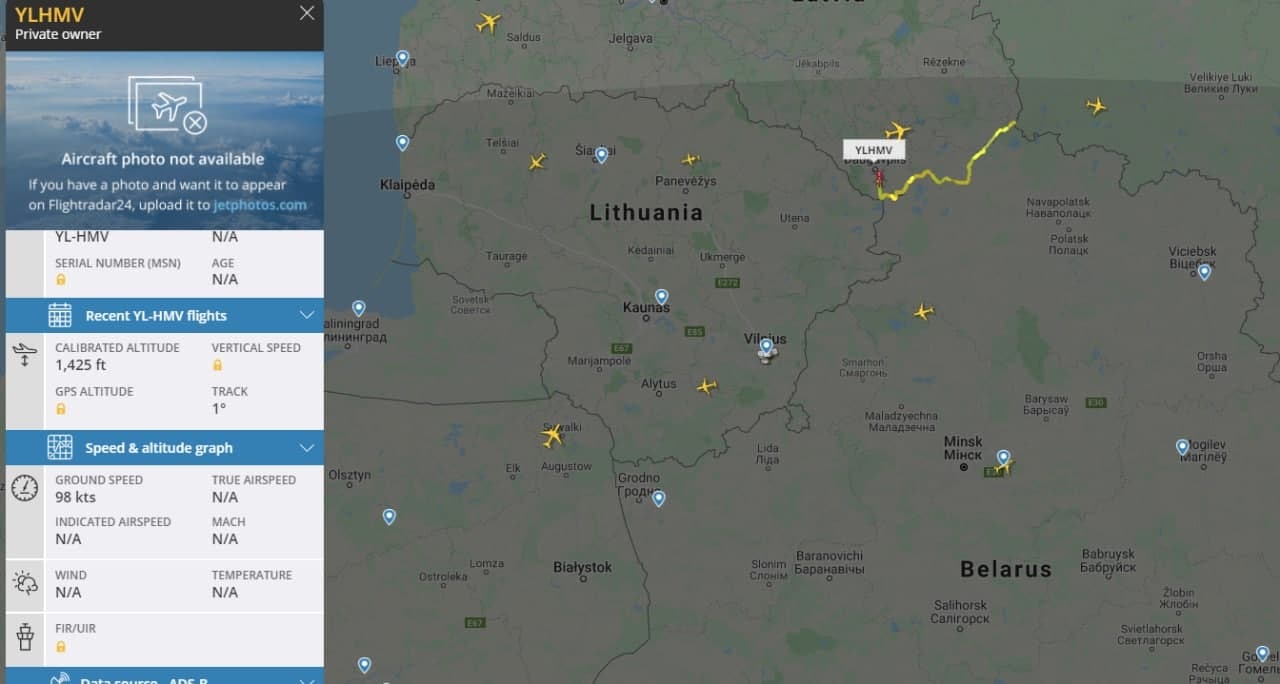Expand the Speed & altitude graph section
Screen dimensions: 1280x684
pos(165,448)
